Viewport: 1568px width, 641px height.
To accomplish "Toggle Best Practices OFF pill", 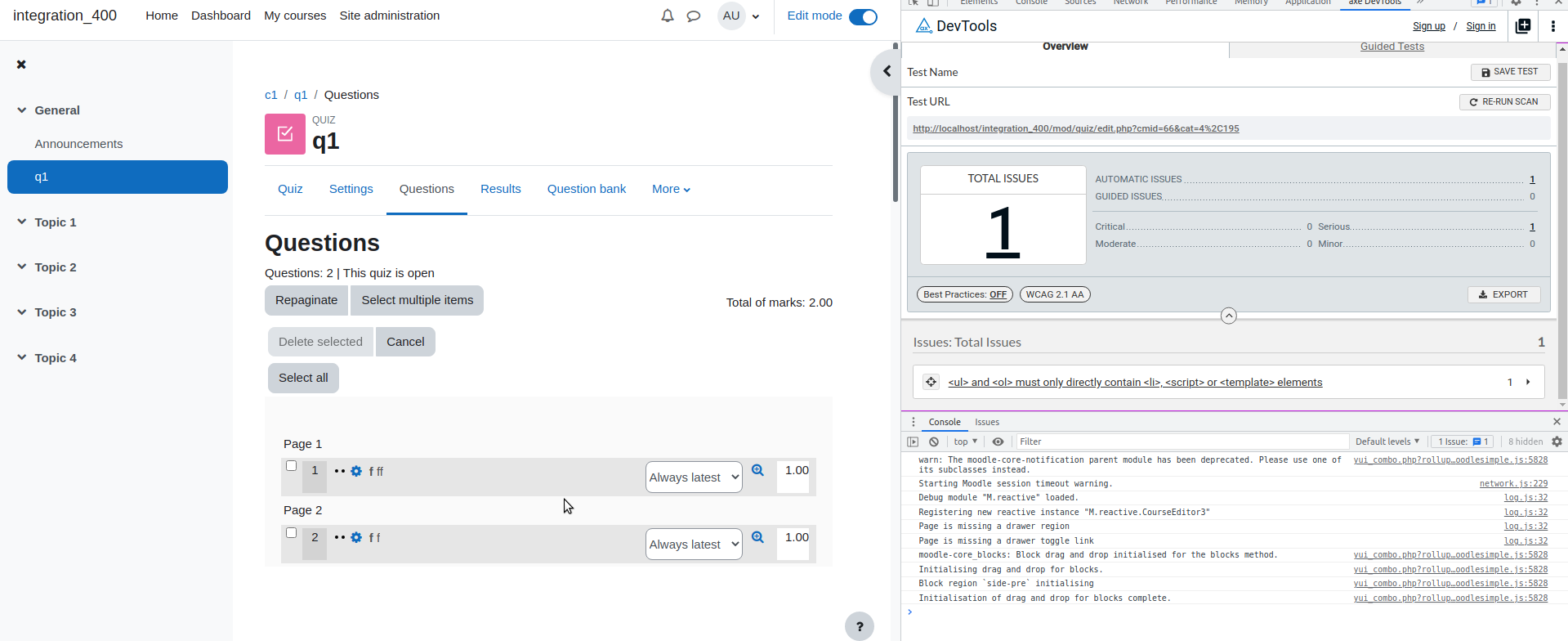I will click(x=965, y=294).
